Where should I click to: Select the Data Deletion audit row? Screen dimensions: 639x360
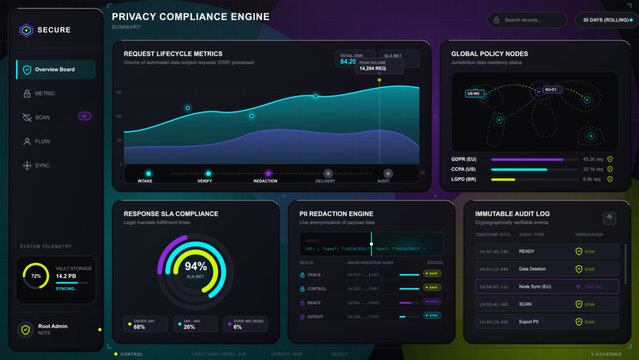(547, 269)
